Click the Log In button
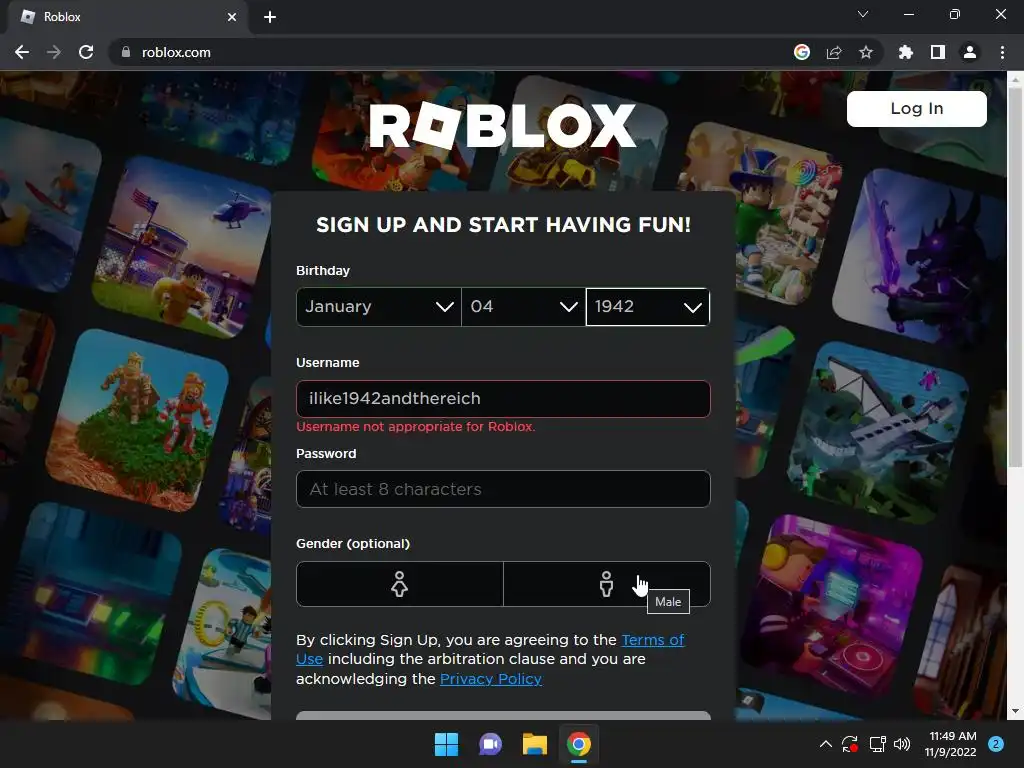 coord(917,108)
